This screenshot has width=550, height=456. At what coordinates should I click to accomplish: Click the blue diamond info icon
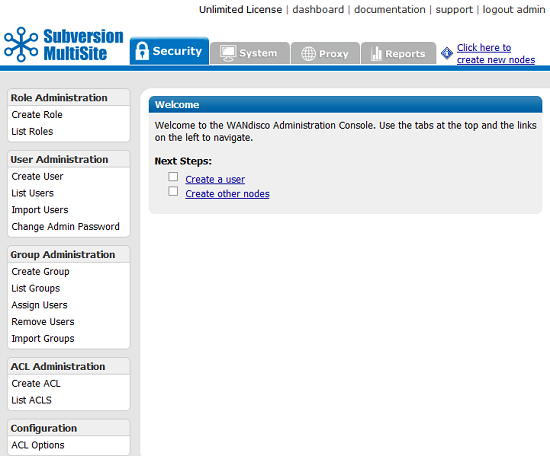pos(447,53)
